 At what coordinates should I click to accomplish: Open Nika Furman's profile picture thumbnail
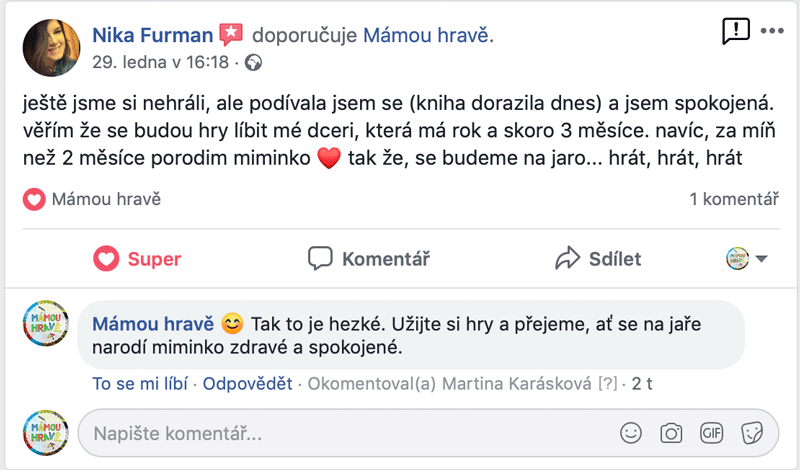pos(52,48)
